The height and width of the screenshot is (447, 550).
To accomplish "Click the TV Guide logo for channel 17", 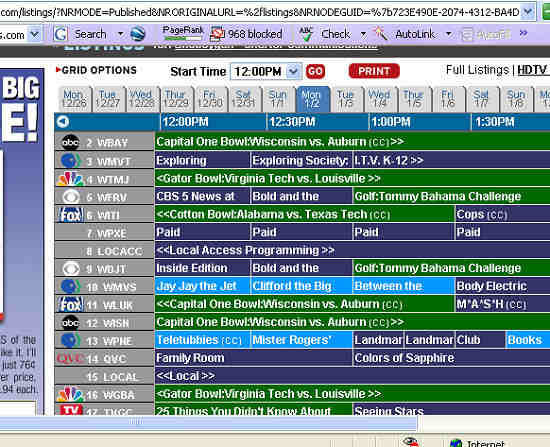I will [x=71, y=409].
